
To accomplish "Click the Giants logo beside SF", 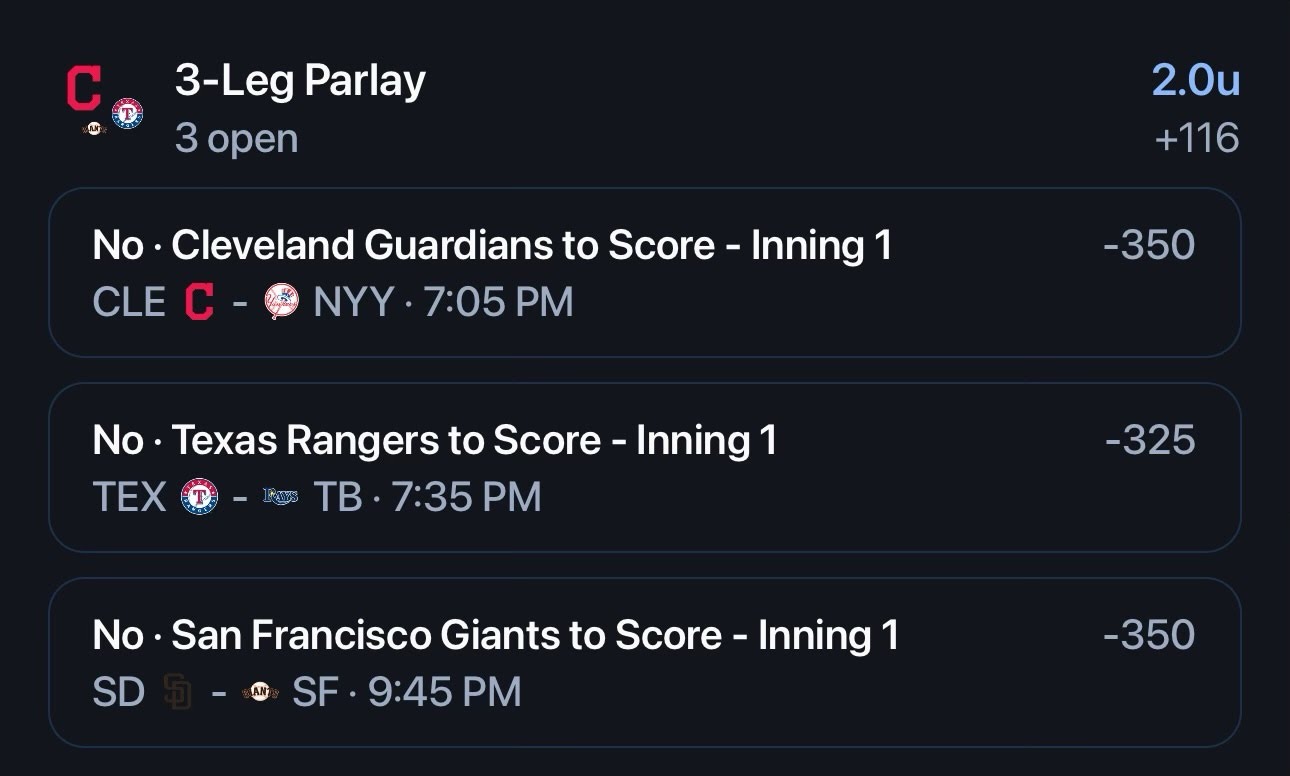I will coord(260,692).
